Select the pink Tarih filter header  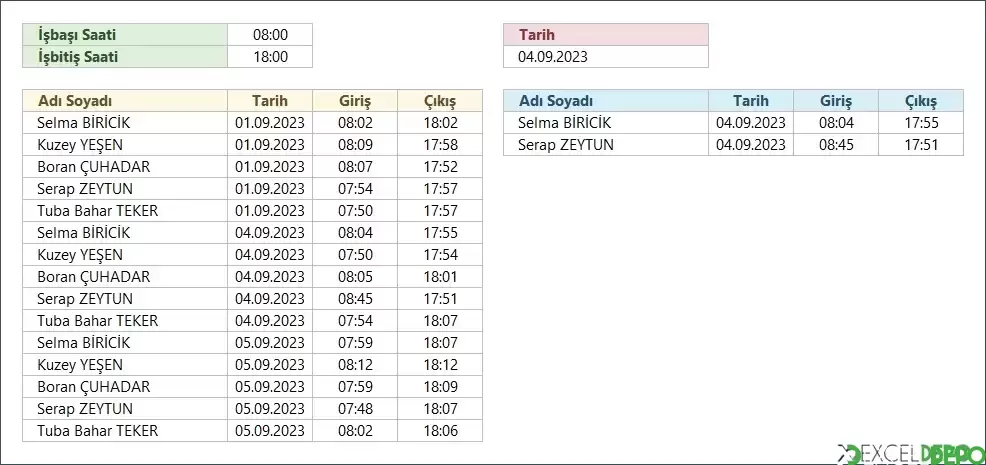coord(606,35)
